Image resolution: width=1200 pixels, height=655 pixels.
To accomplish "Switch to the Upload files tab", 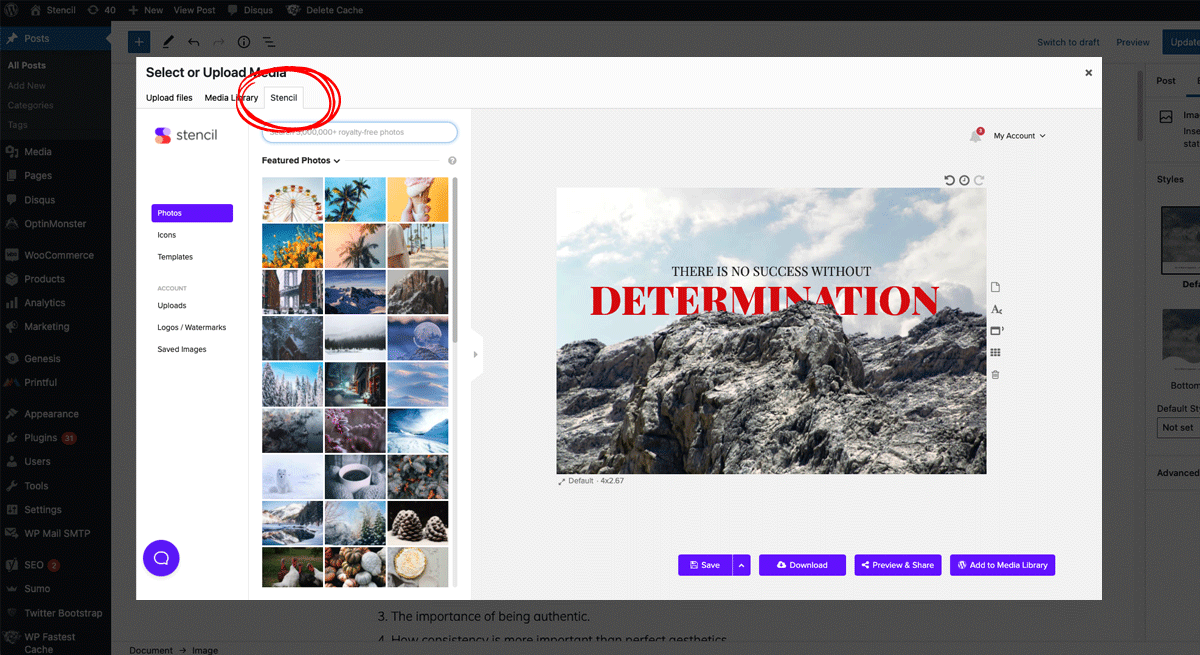I will click(x=169, y=97).
